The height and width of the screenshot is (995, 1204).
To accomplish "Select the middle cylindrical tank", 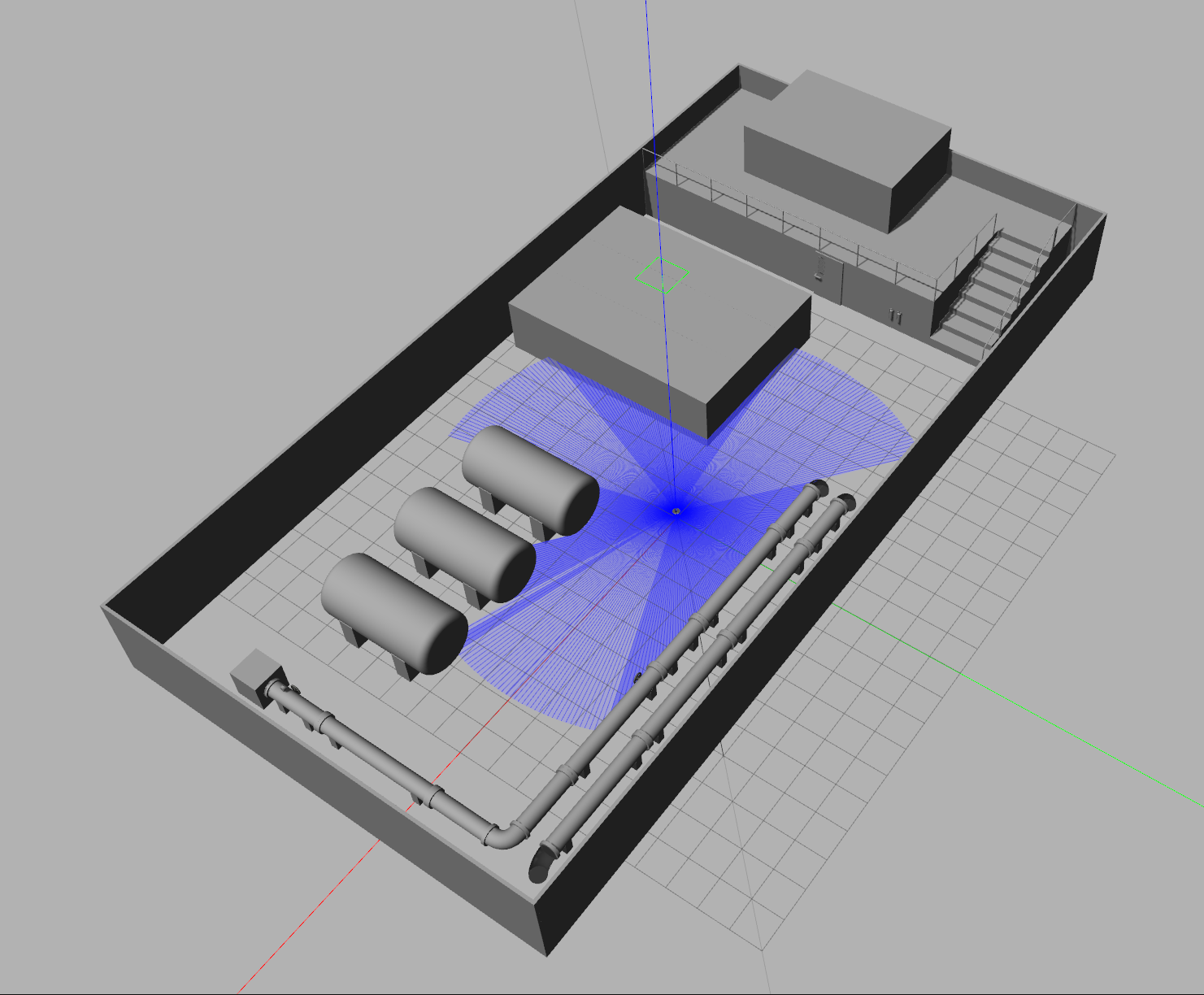I will click(465, 545).
